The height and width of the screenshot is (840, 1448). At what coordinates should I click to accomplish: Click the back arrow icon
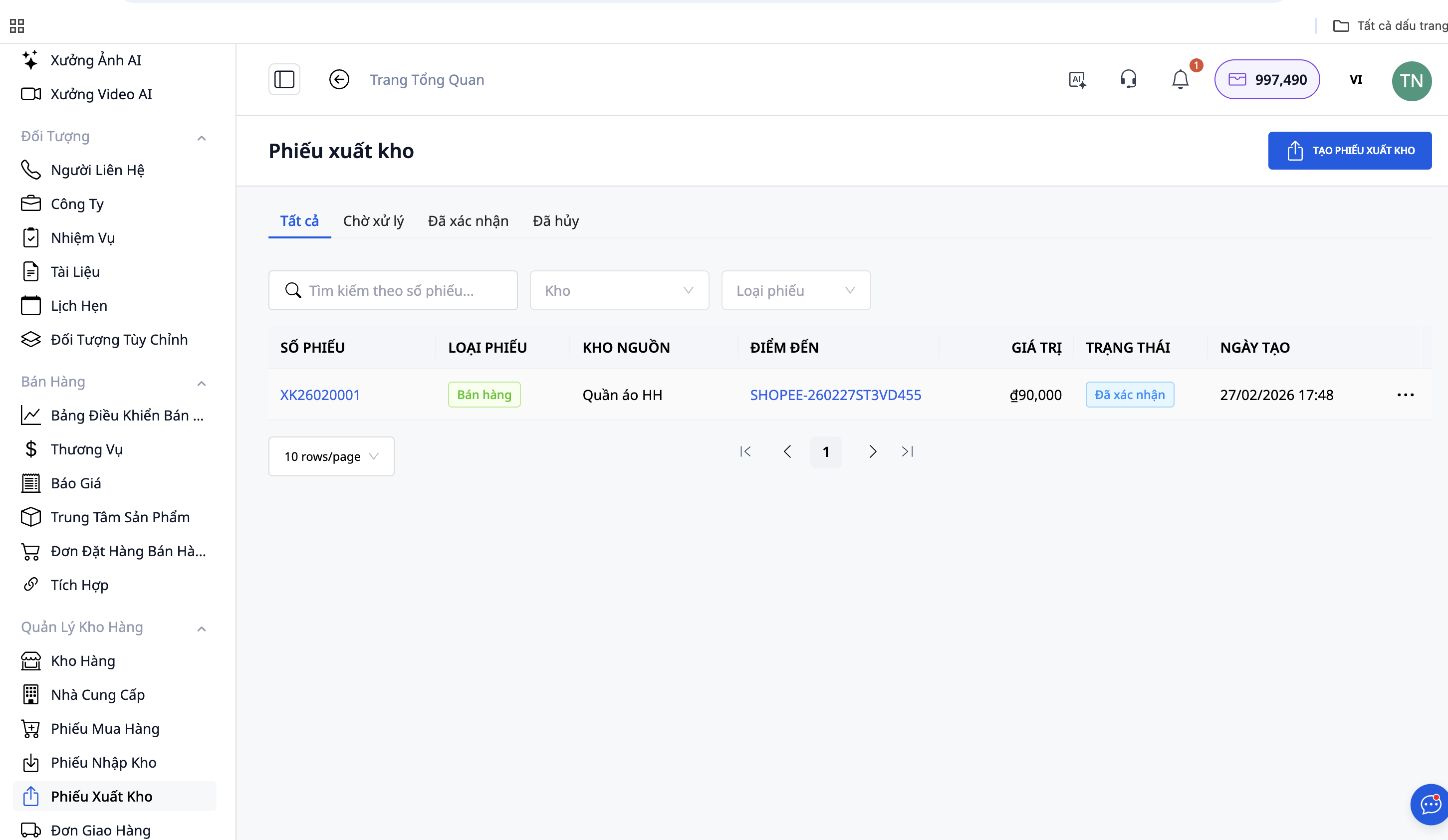(339, 79)
